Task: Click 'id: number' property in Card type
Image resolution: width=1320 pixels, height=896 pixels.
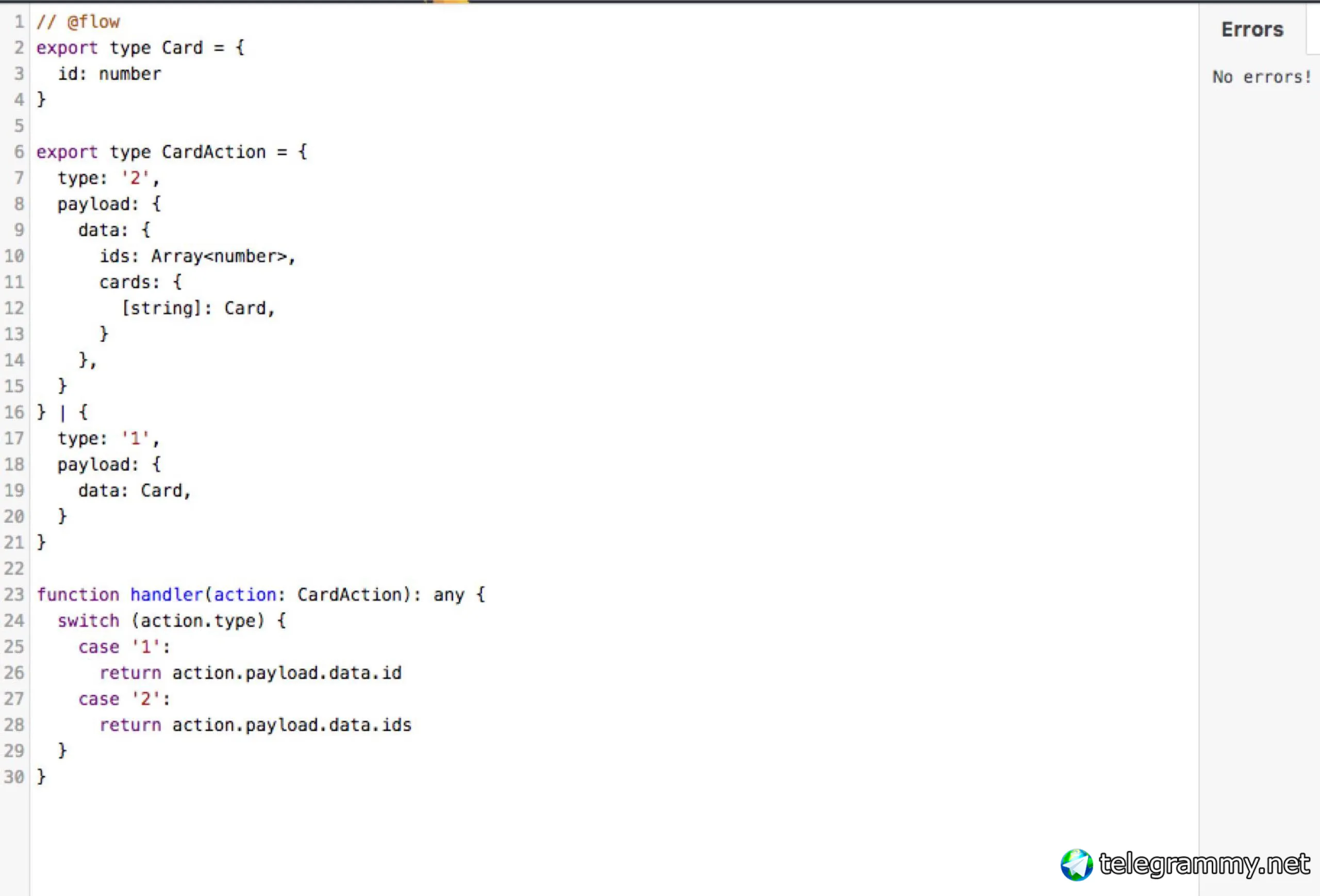Action: point(110,74)
